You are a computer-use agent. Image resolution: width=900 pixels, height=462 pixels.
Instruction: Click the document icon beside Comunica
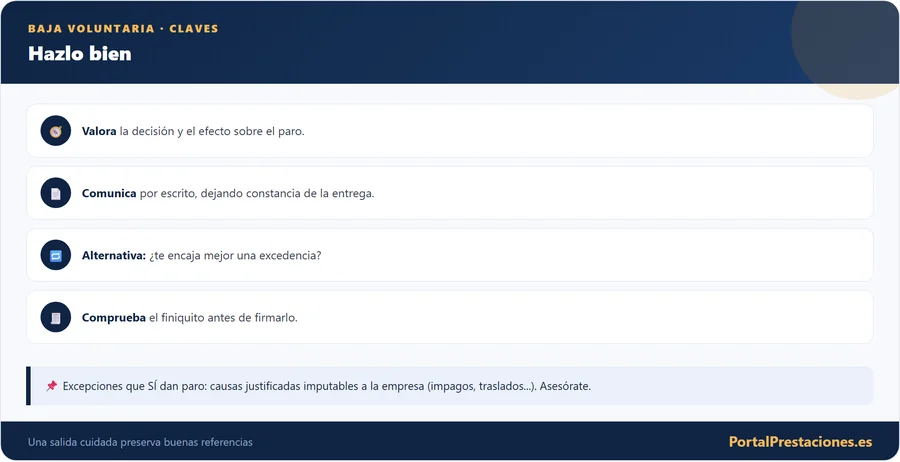coord(56,193)
